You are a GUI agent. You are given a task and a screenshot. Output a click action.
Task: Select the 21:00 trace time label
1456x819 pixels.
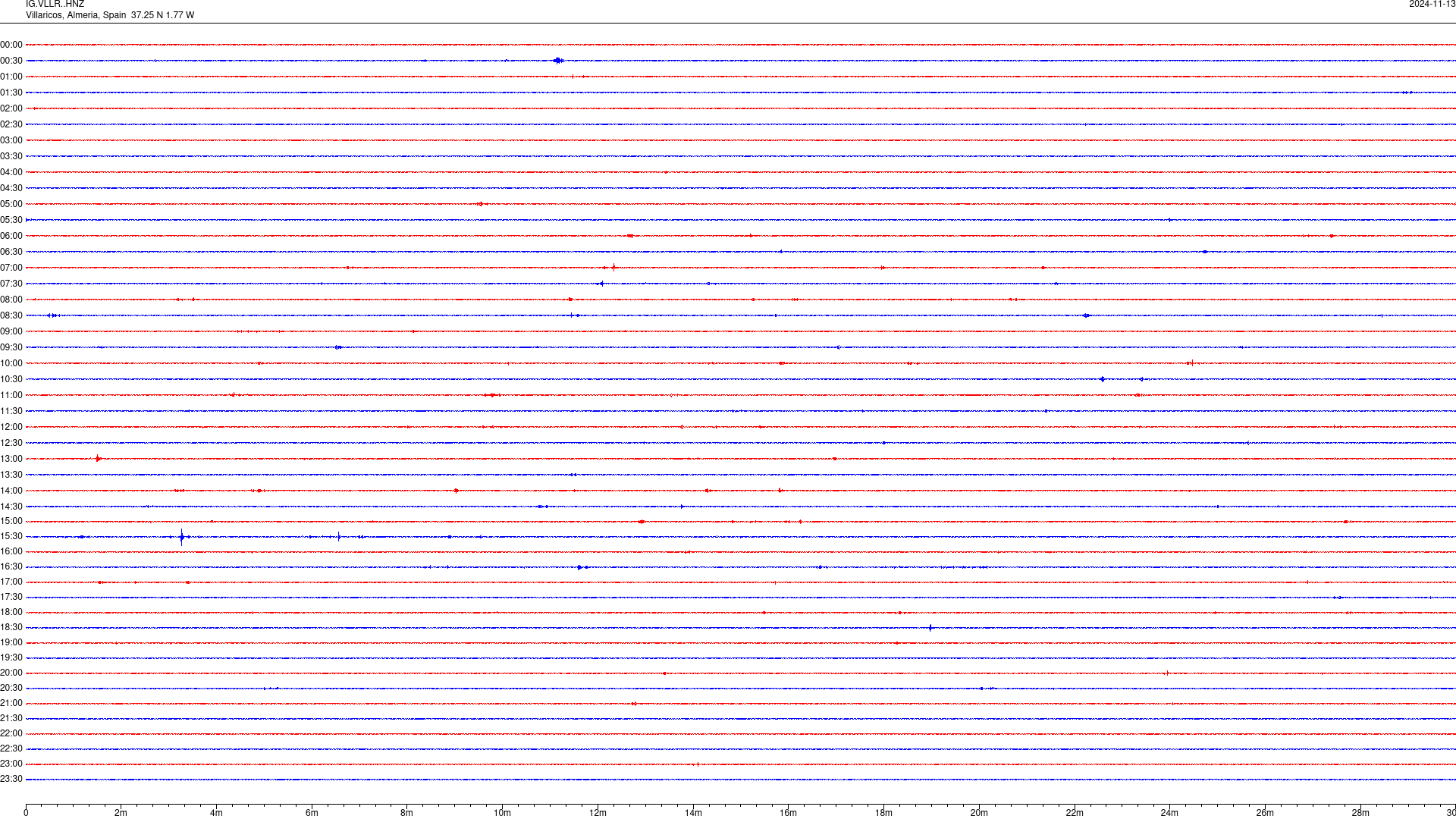[11, 703]
